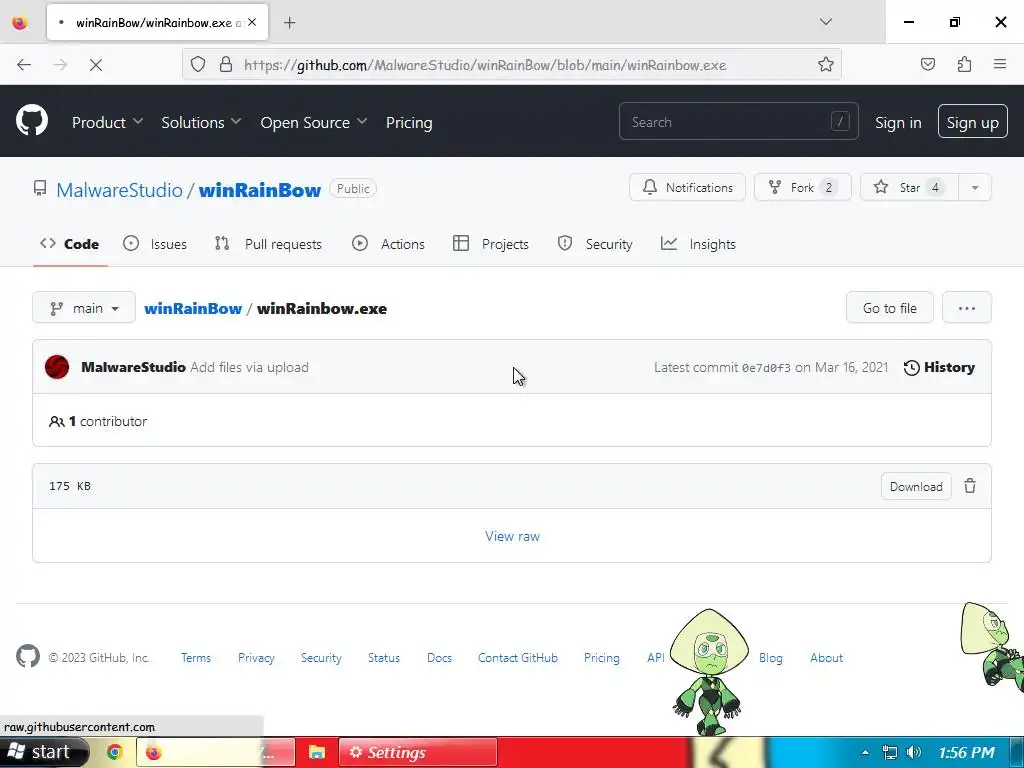
Task: Click the Notifications button
Action: pos(687,187)
